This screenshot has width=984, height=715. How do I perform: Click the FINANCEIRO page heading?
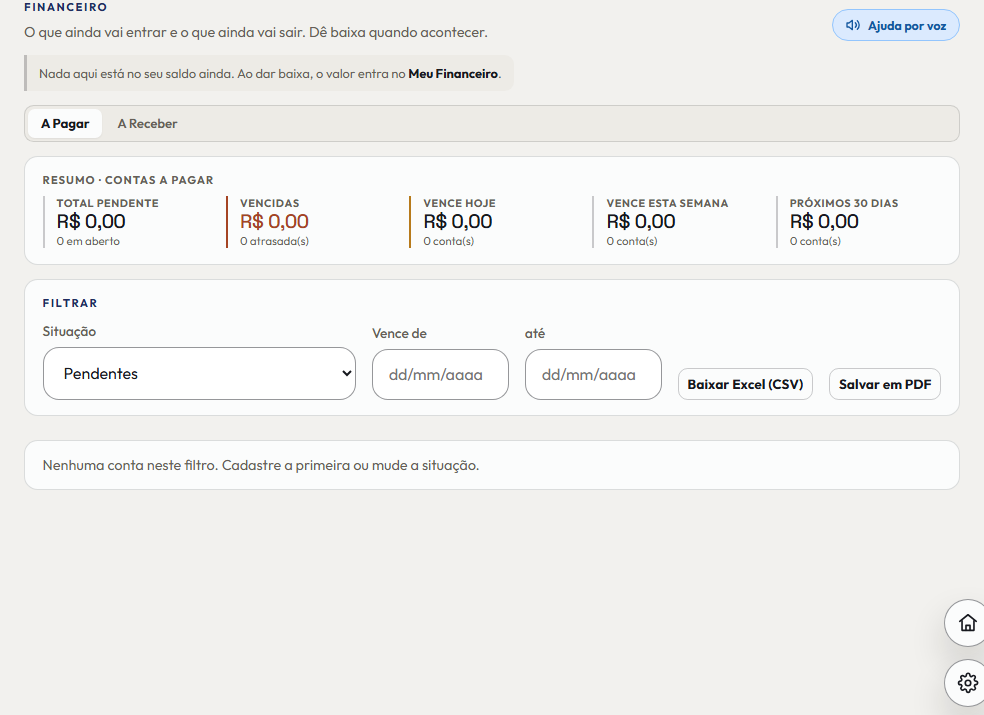(65, 8)
